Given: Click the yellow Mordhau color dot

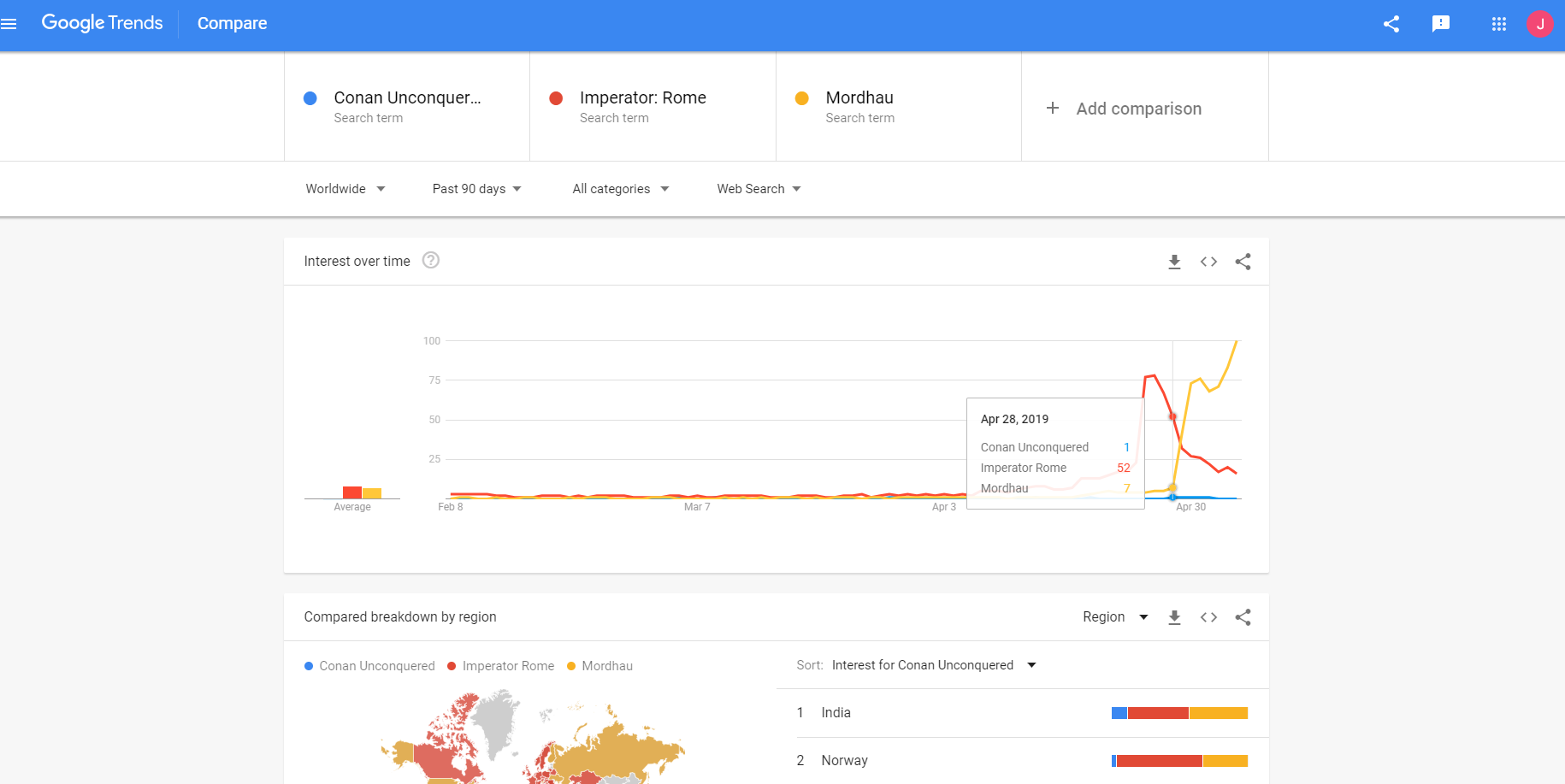Looking at the screenshot, I should [802, 98].
